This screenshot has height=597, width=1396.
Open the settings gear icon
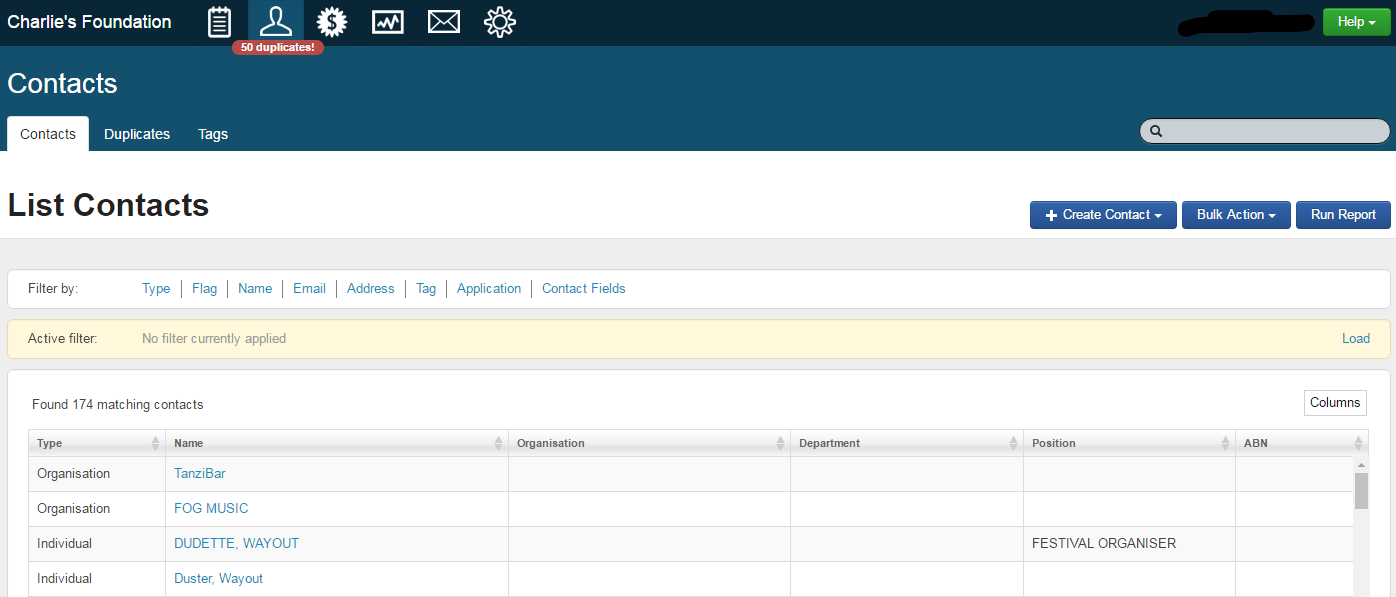coord(499,22)
